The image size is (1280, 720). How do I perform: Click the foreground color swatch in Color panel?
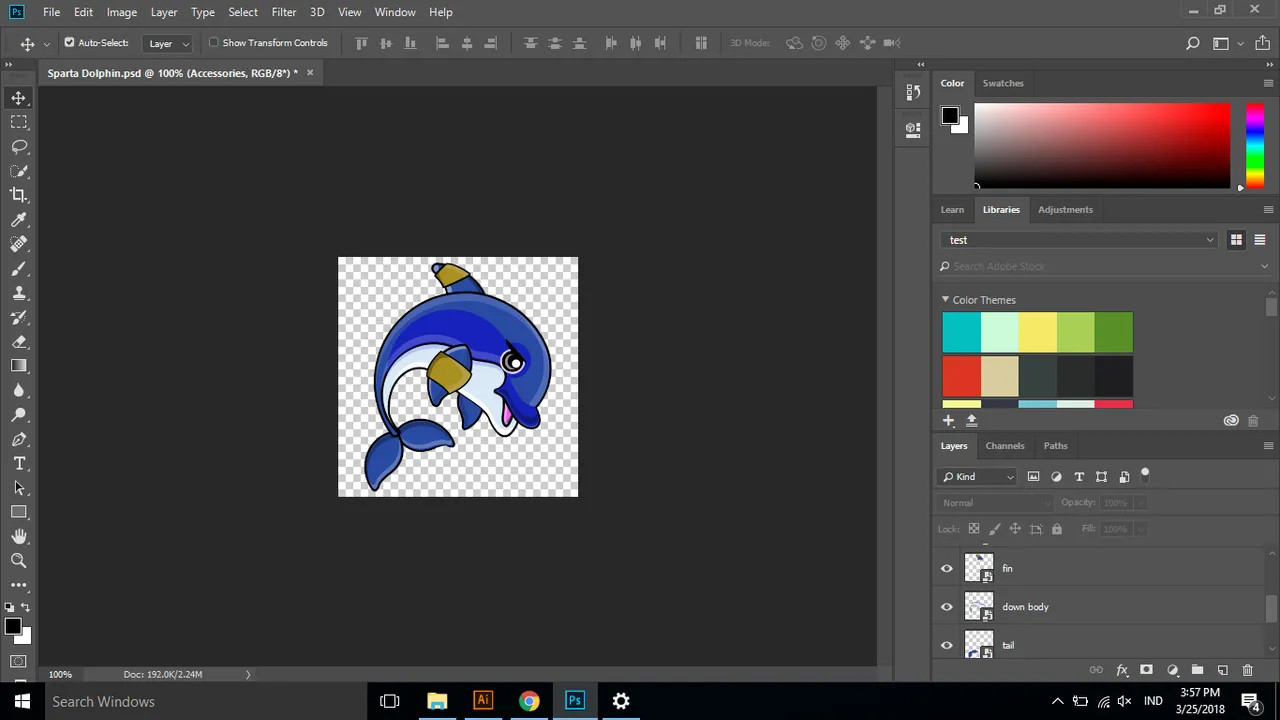coord(950,116)
